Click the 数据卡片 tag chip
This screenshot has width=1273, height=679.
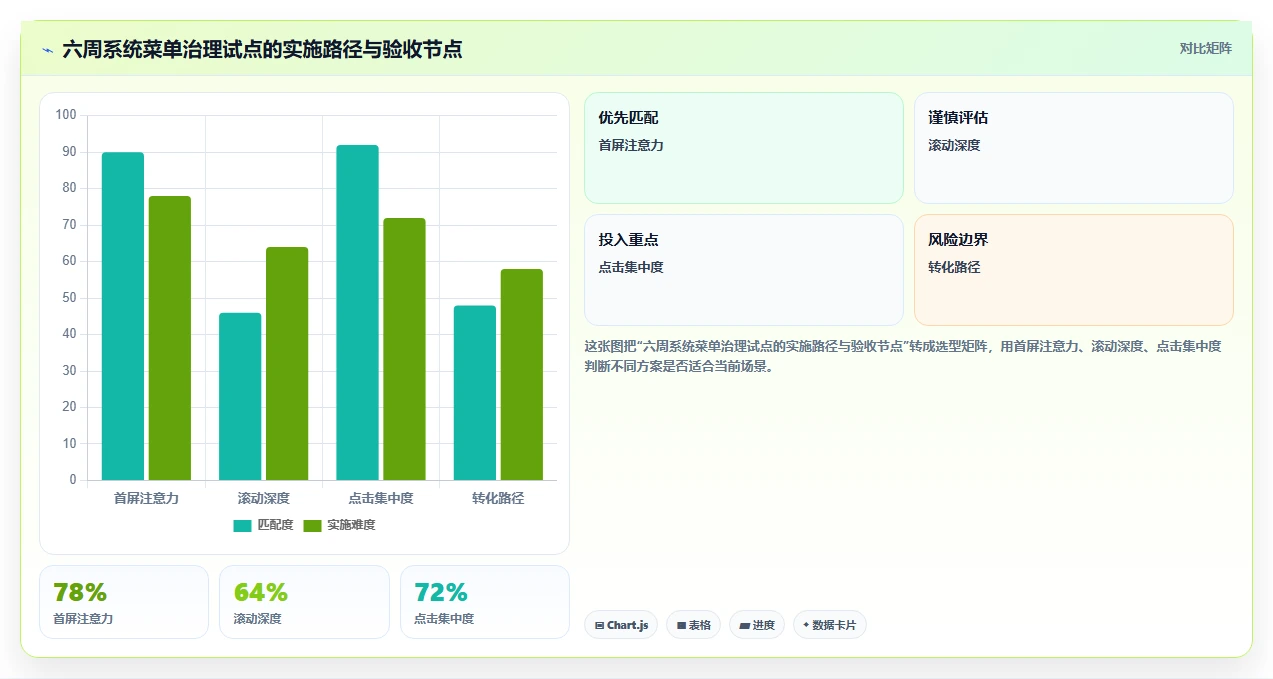pyautogui.click(x=830, y=625)
